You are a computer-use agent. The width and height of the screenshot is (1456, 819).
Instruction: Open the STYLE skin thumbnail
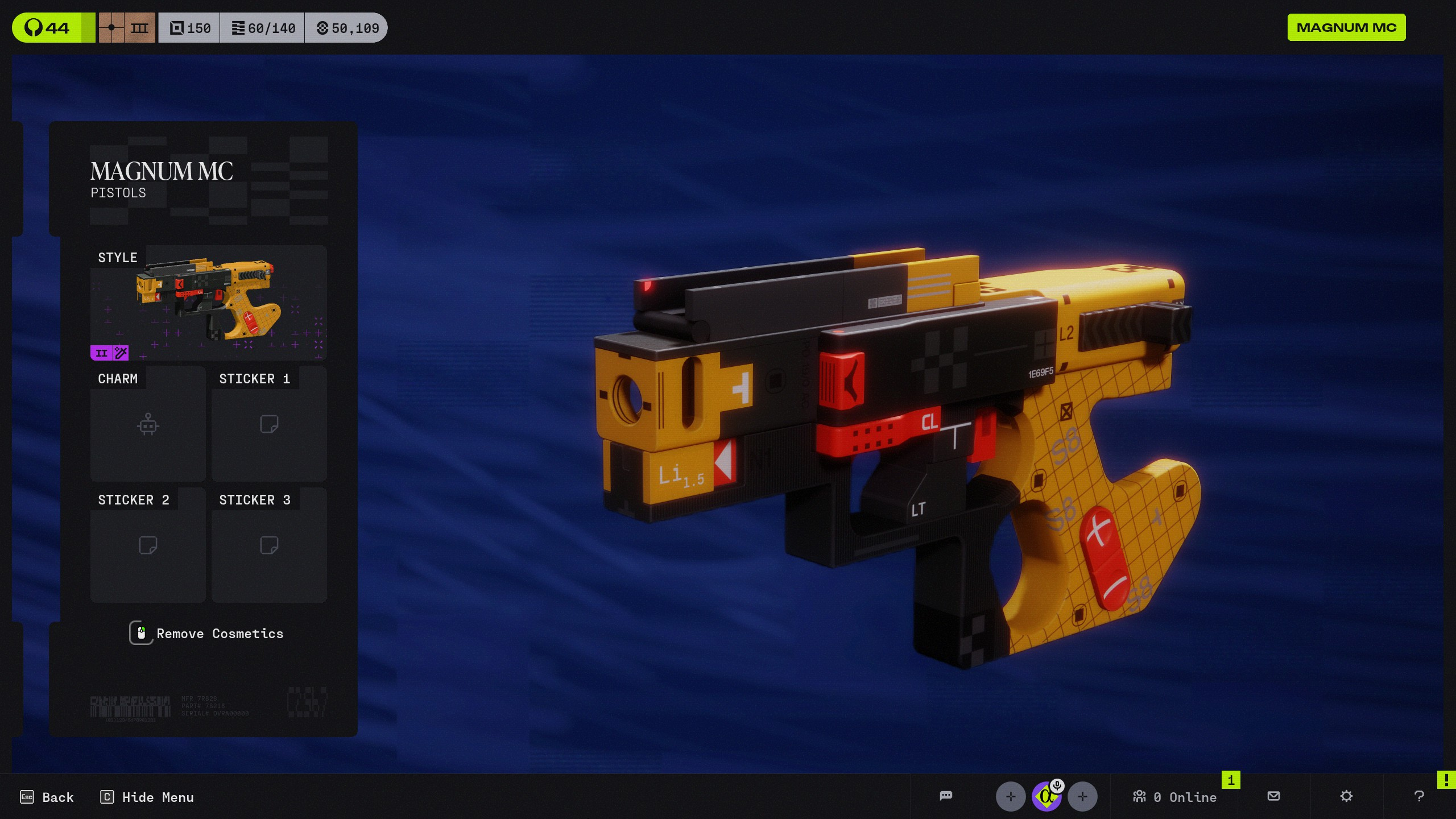[x=209, y=303]
